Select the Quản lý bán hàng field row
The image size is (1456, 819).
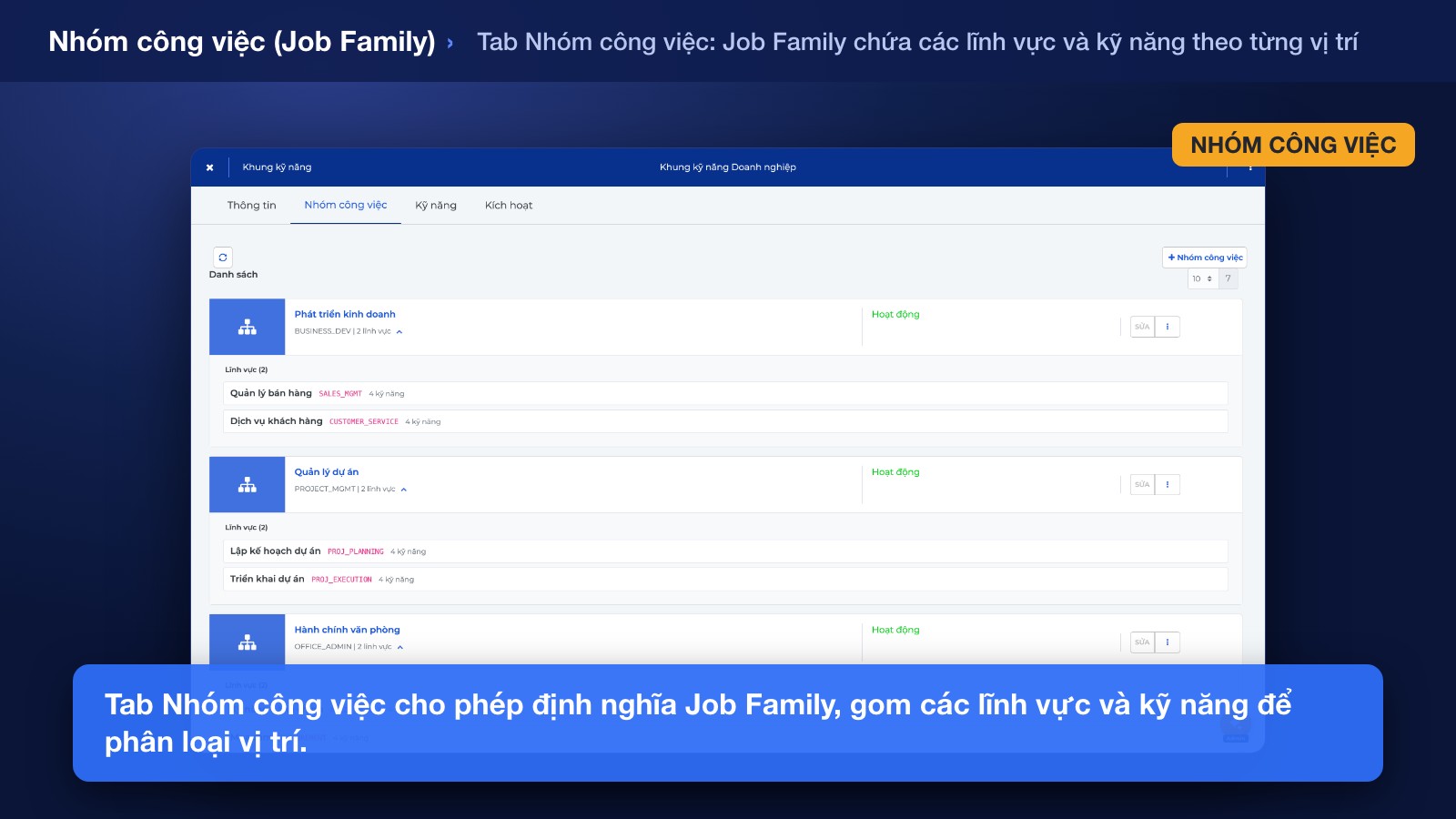(x=725, y=393)
